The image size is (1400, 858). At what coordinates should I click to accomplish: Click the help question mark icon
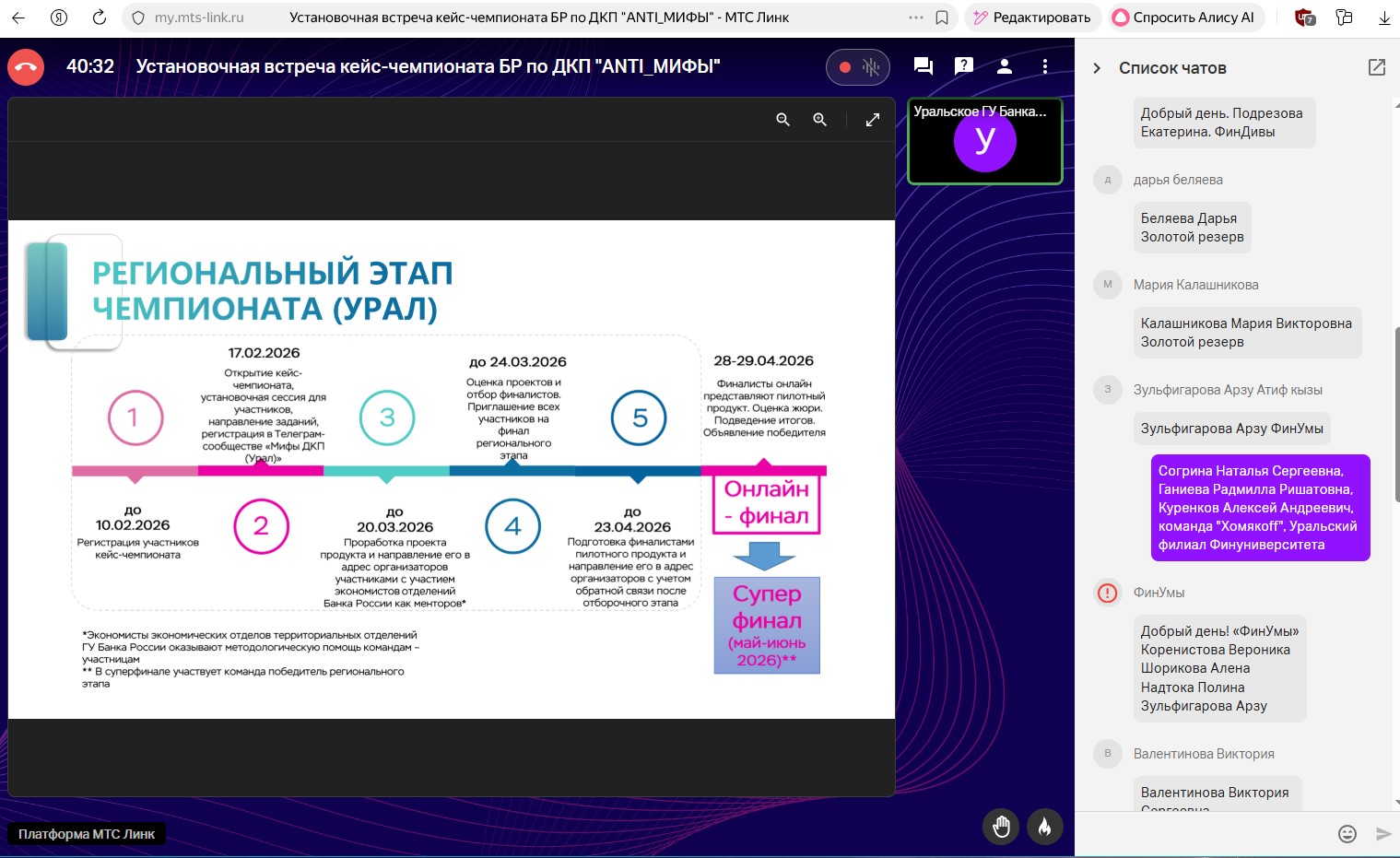coord(963,66)
